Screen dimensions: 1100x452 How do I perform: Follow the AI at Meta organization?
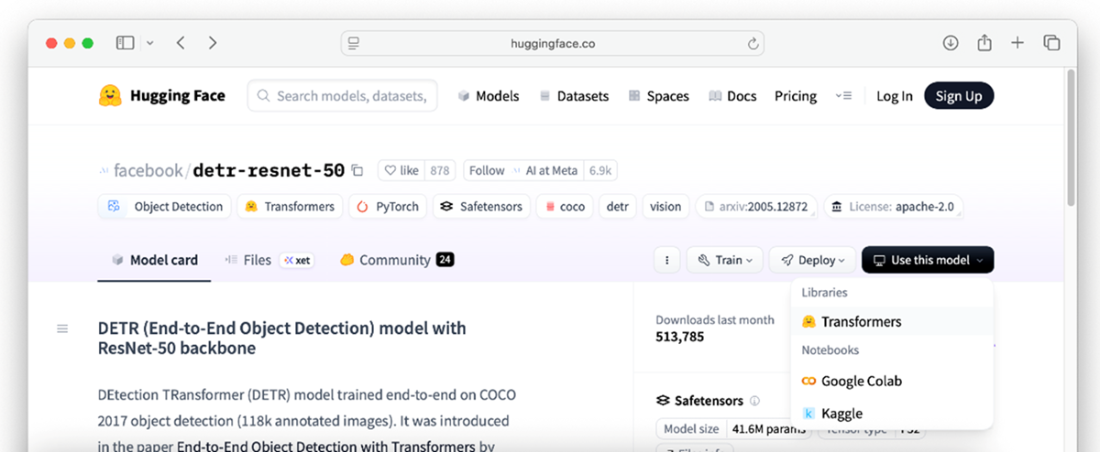pyautogui.click(x=487, y=171)
